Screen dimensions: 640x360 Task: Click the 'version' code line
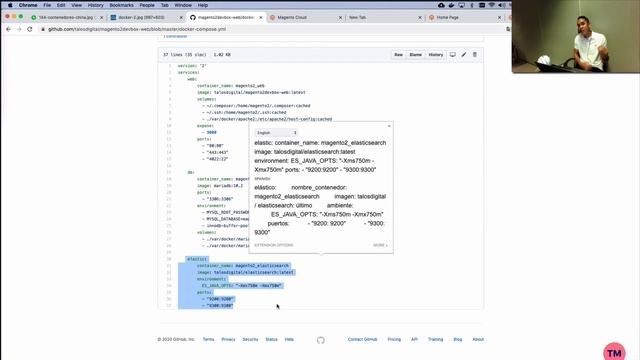tap(192, 66)
